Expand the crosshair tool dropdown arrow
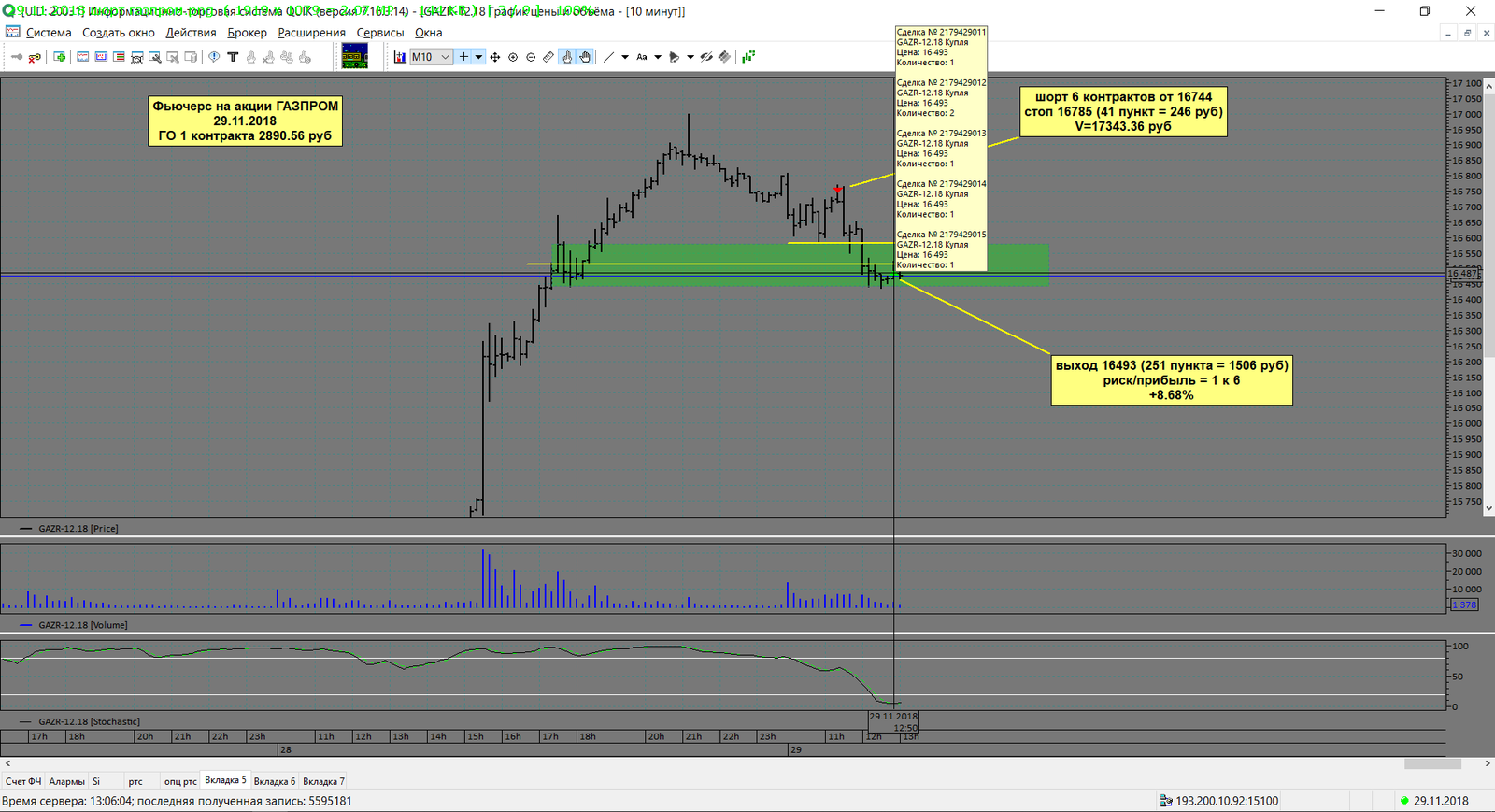The image size is (1495, 812). pyautogui.click(x=478, y=57)
